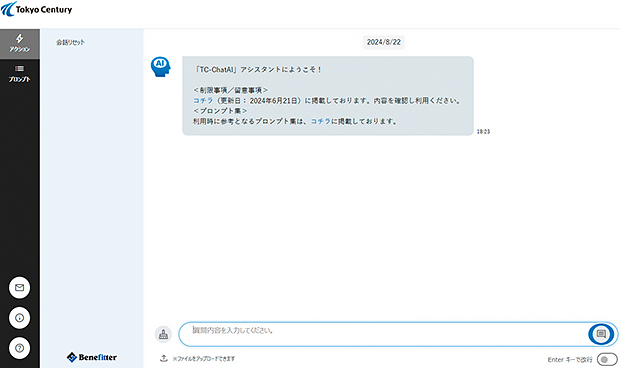Viewport: 620px width, 368px height.
Task: Click the 「TC-ChatAI」アシスタントにようこそ！ text
Action: (257, 70)
